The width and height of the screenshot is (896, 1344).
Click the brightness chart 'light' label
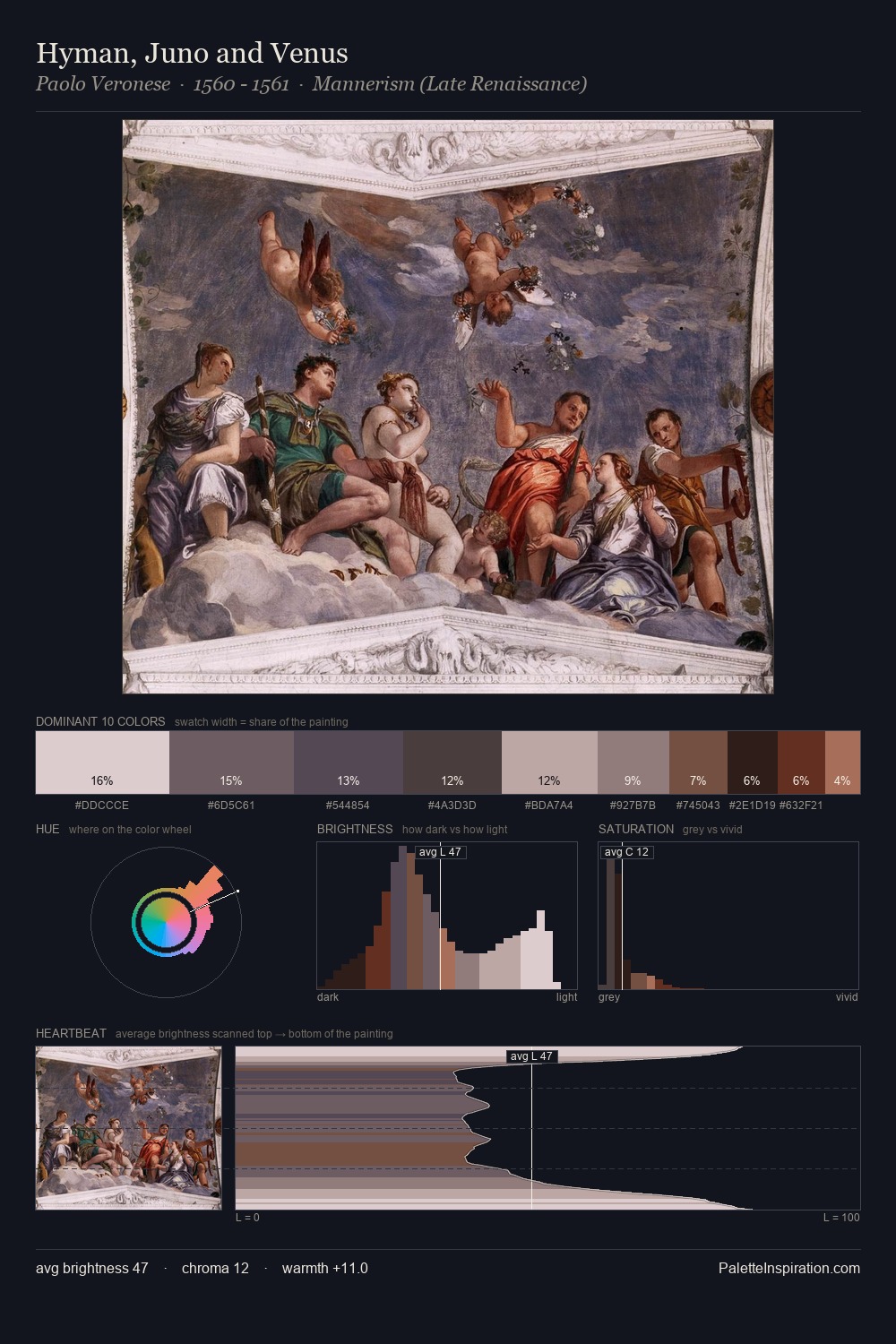[567, 997]
